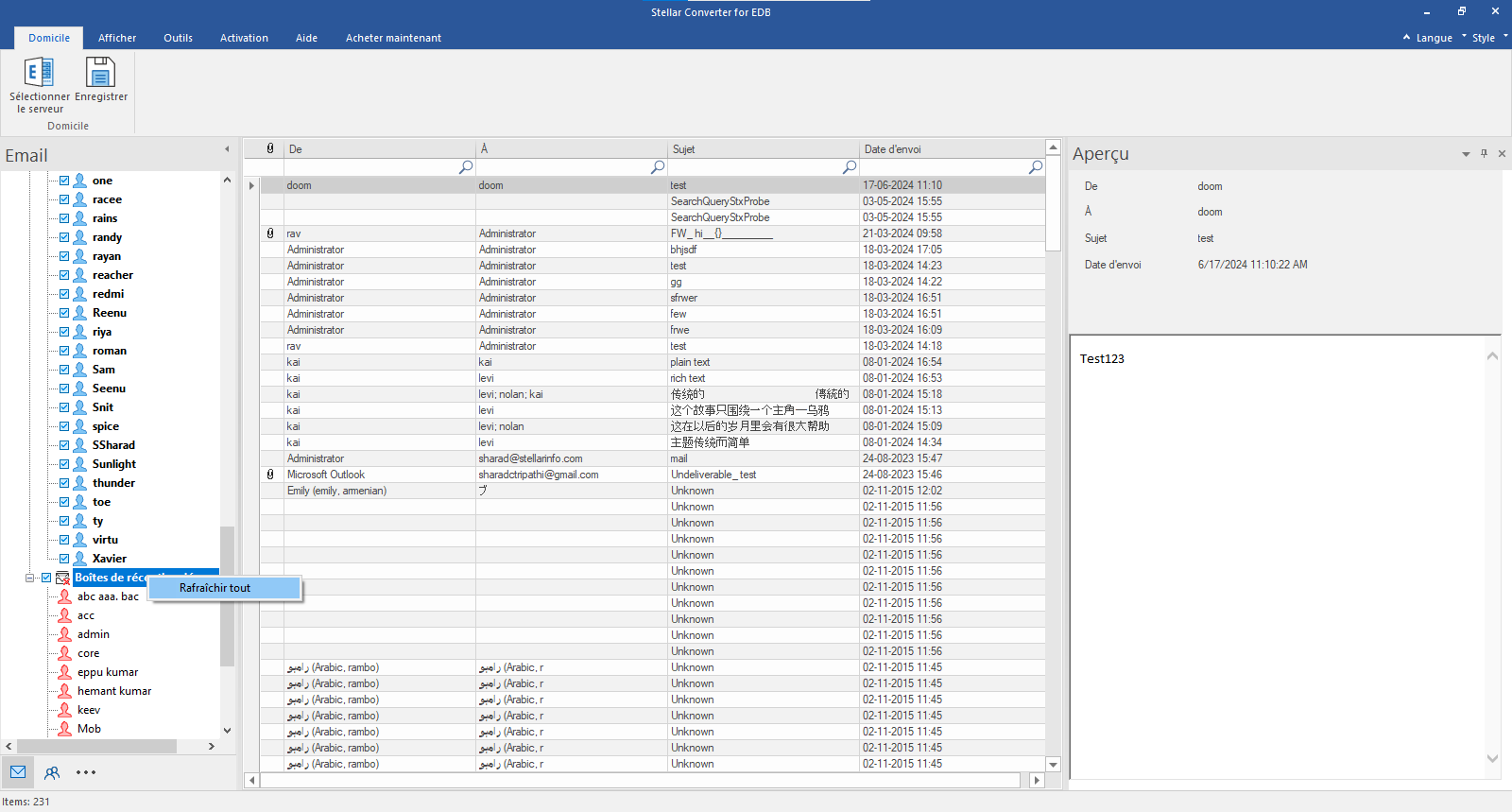Uncheck the randy mailbox checkbox
Viewport: 1512px width, 812px height.
point(64,237)
